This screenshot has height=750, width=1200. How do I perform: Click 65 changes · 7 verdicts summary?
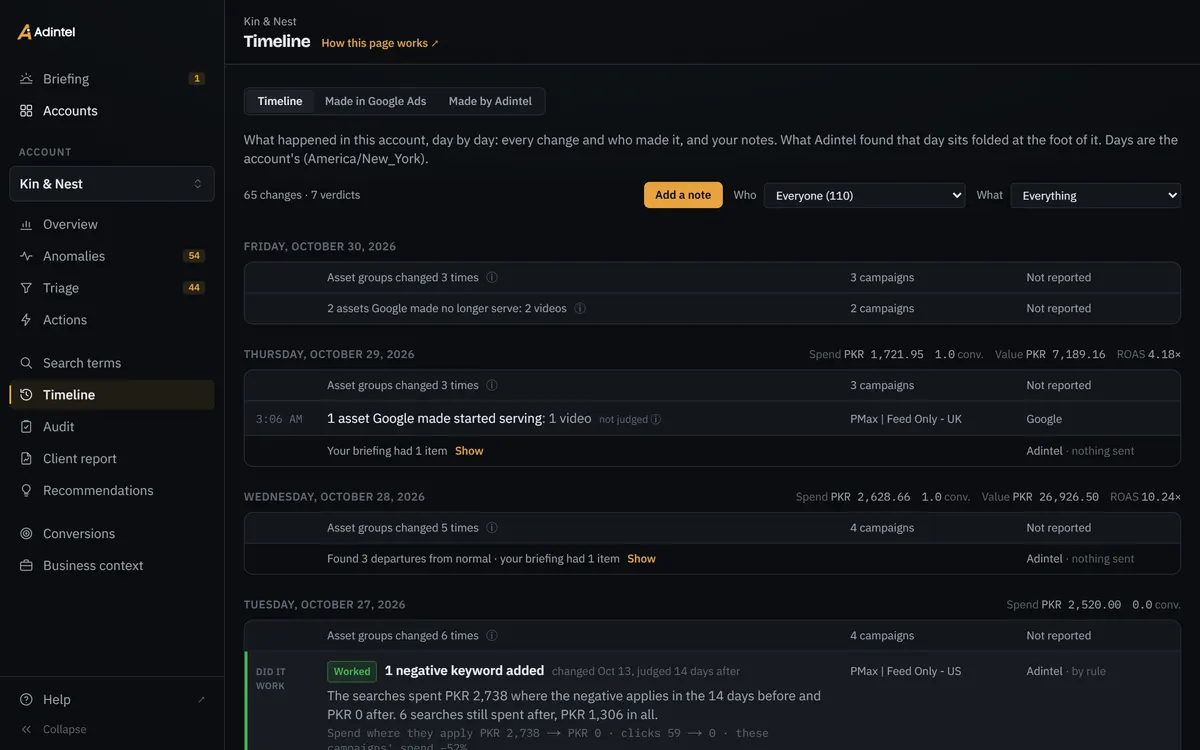tap(302, 196)
